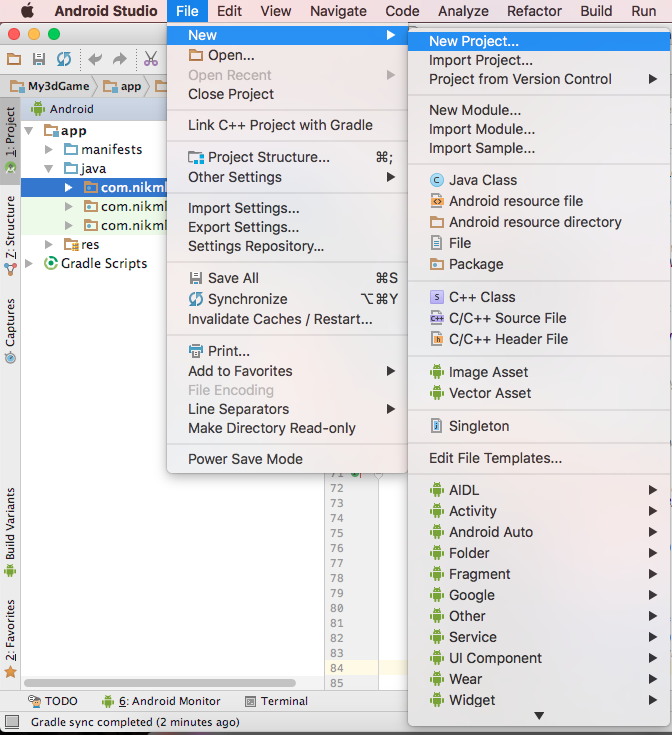Click the C++ Class icon
Screen dimensions: 672x735
click(x=437, y=297)
